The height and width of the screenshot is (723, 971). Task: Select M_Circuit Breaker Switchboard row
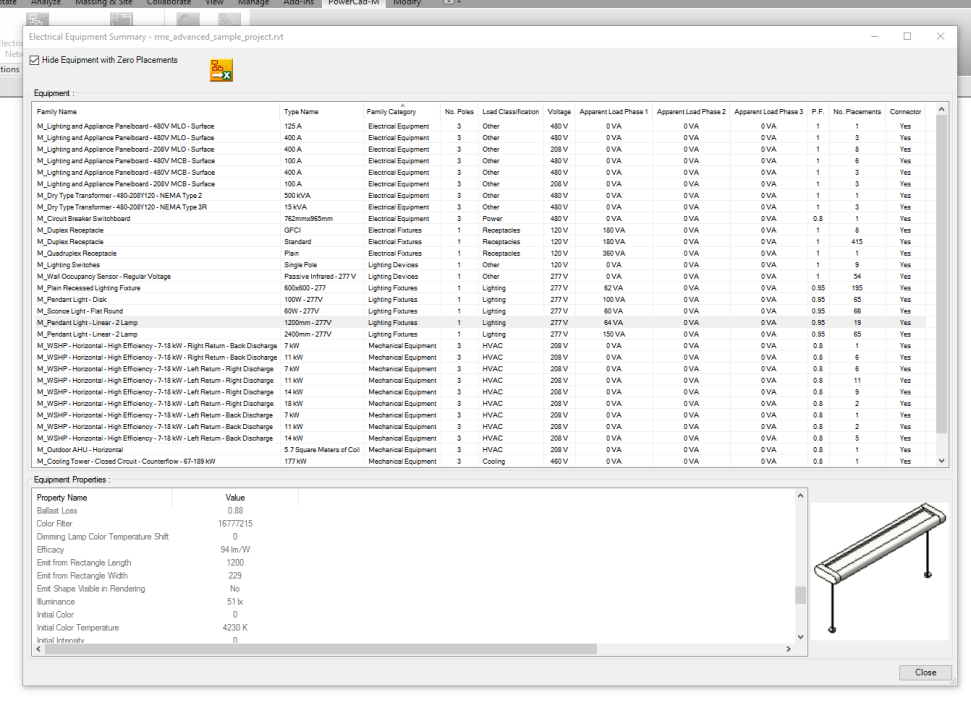481,219
